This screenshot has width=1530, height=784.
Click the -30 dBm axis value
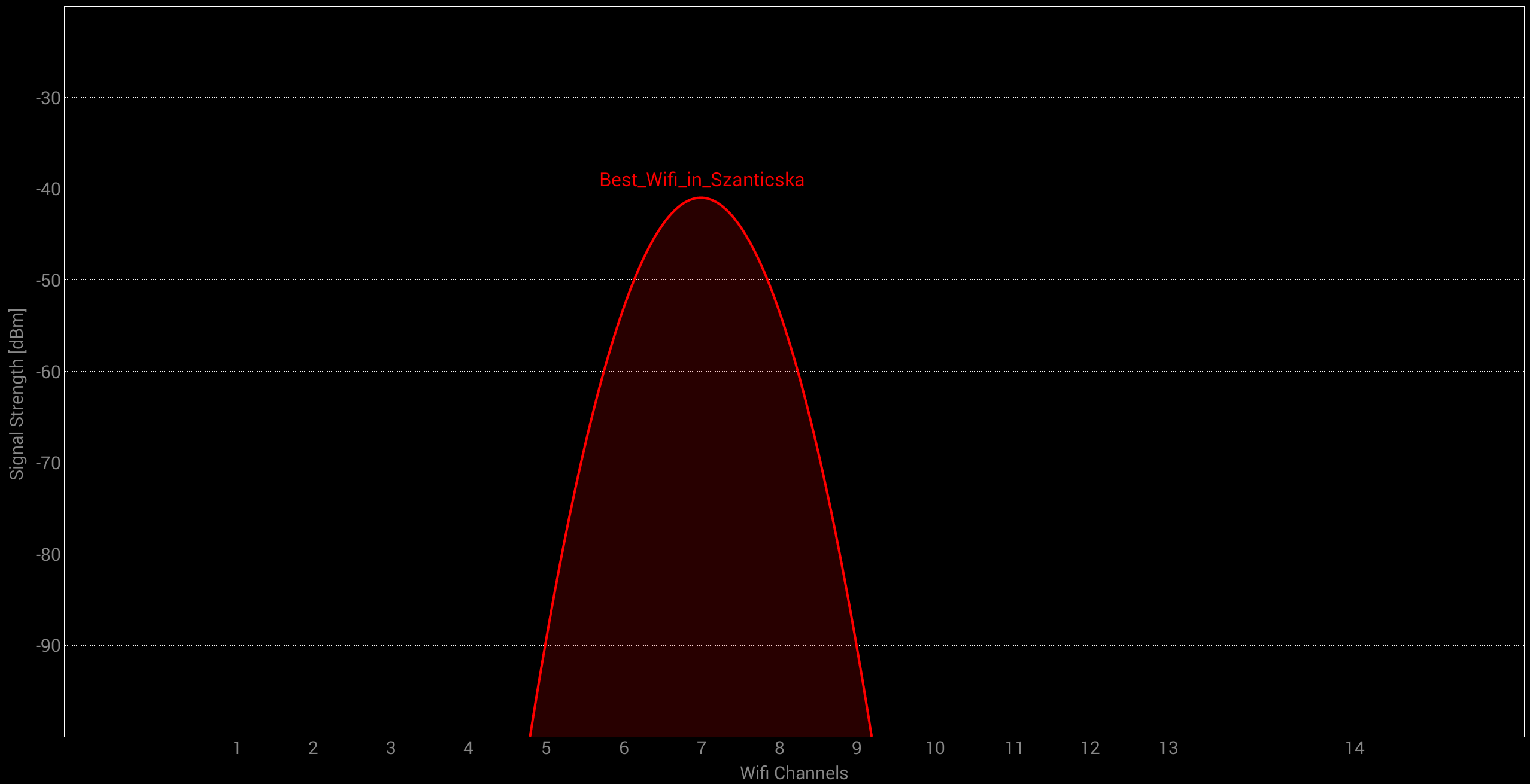click(48, 98)
